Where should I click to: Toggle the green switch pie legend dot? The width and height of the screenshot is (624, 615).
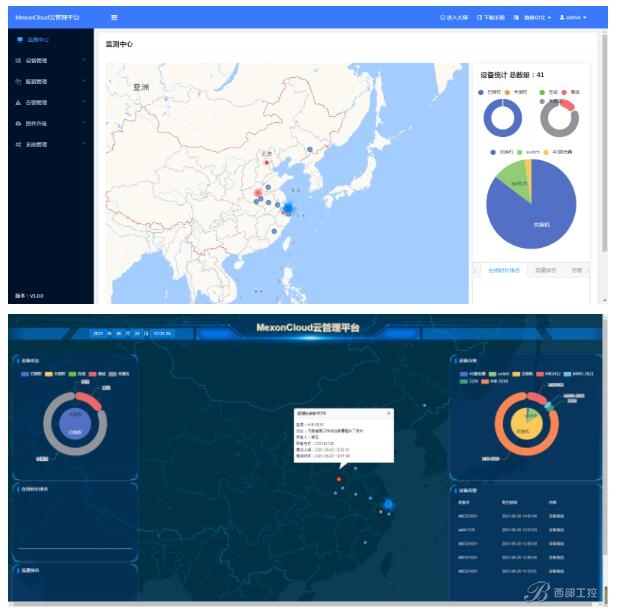click(519, 152)
